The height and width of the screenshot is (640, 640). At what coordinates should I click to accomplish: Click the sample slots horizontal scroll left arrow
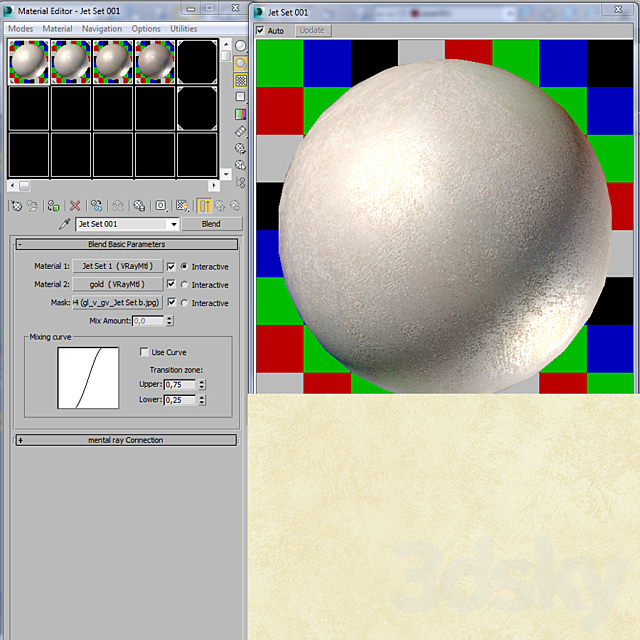[x=13, y=186]
